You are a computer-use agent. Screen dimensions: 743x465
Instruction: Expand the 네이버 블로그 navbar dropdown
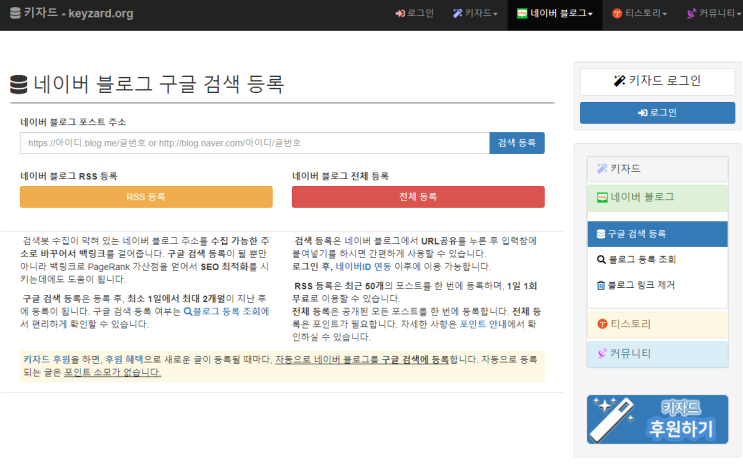[x=555, y=13]
